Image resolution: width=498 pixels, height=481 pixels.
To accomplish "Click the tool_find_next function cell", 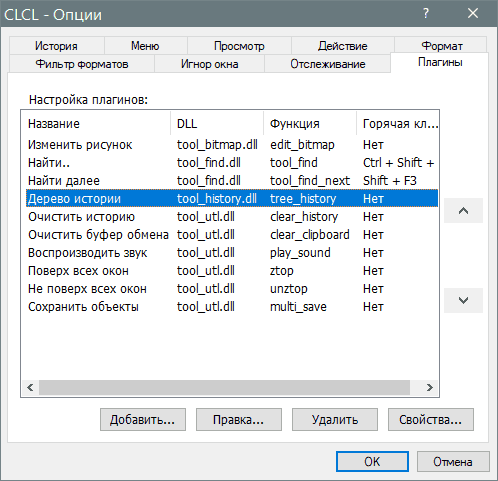I will tap(310, 181).
